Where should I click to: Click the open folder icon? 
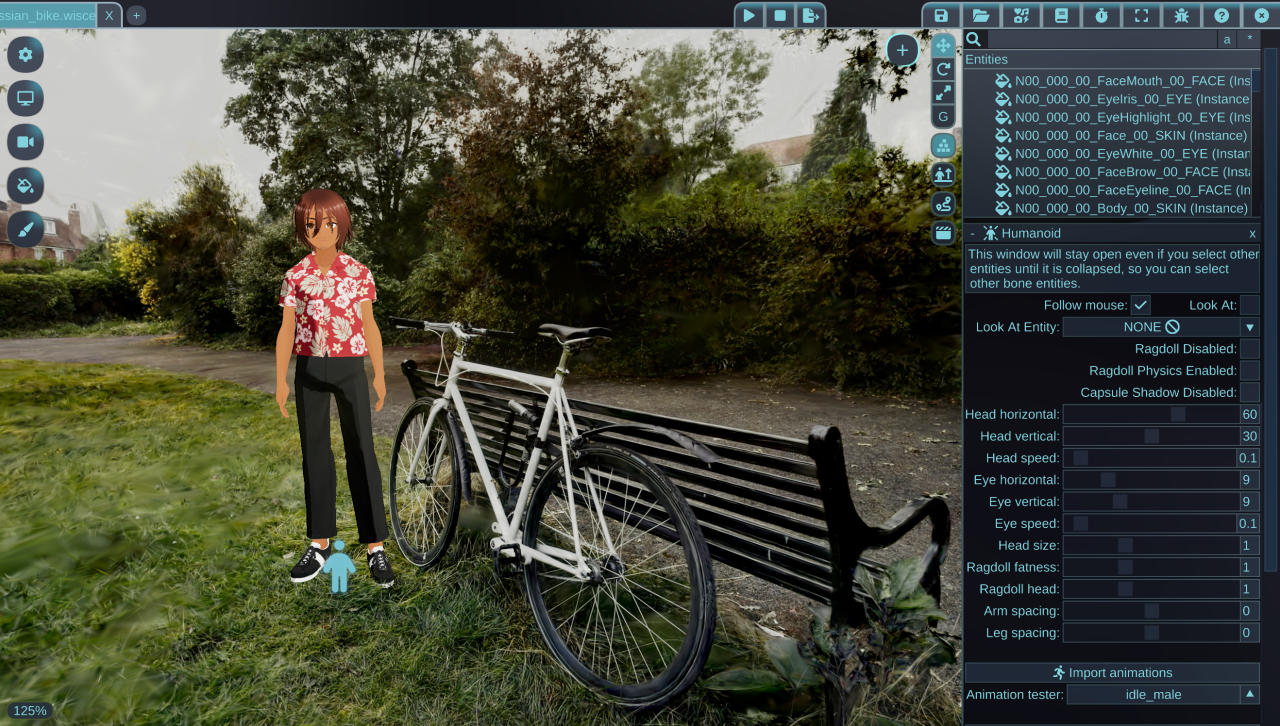pyautogui.click(x=980, y=15)
